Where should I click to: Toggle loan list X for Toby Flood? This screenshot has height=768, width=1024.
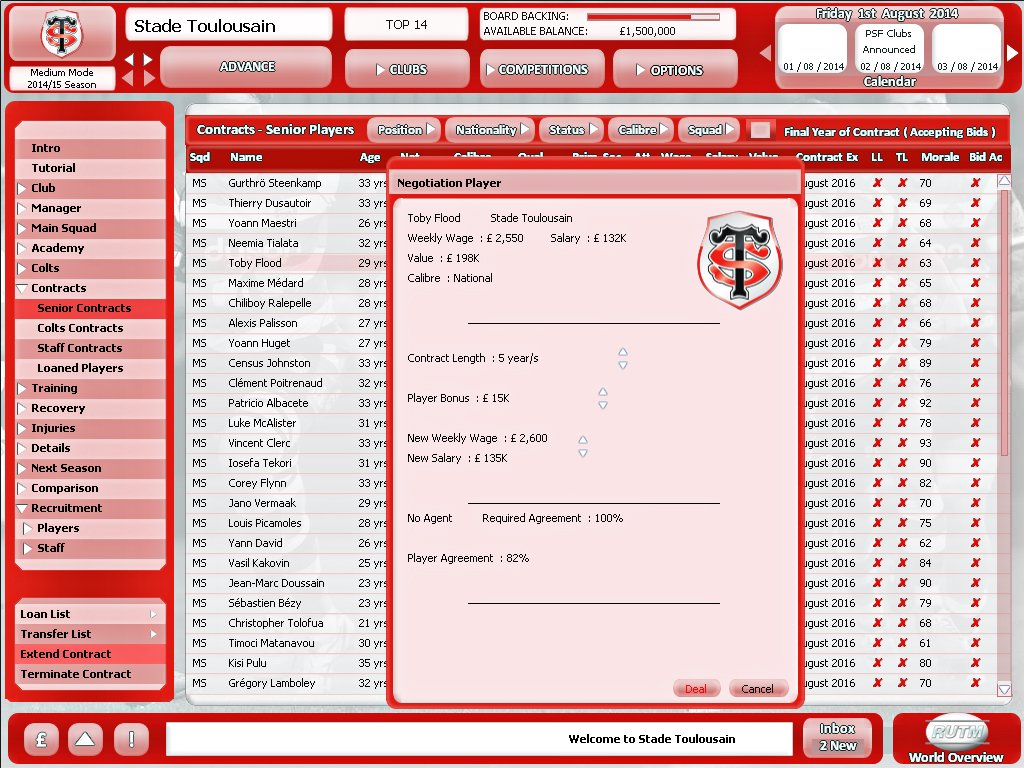click(x=877, y=263)
